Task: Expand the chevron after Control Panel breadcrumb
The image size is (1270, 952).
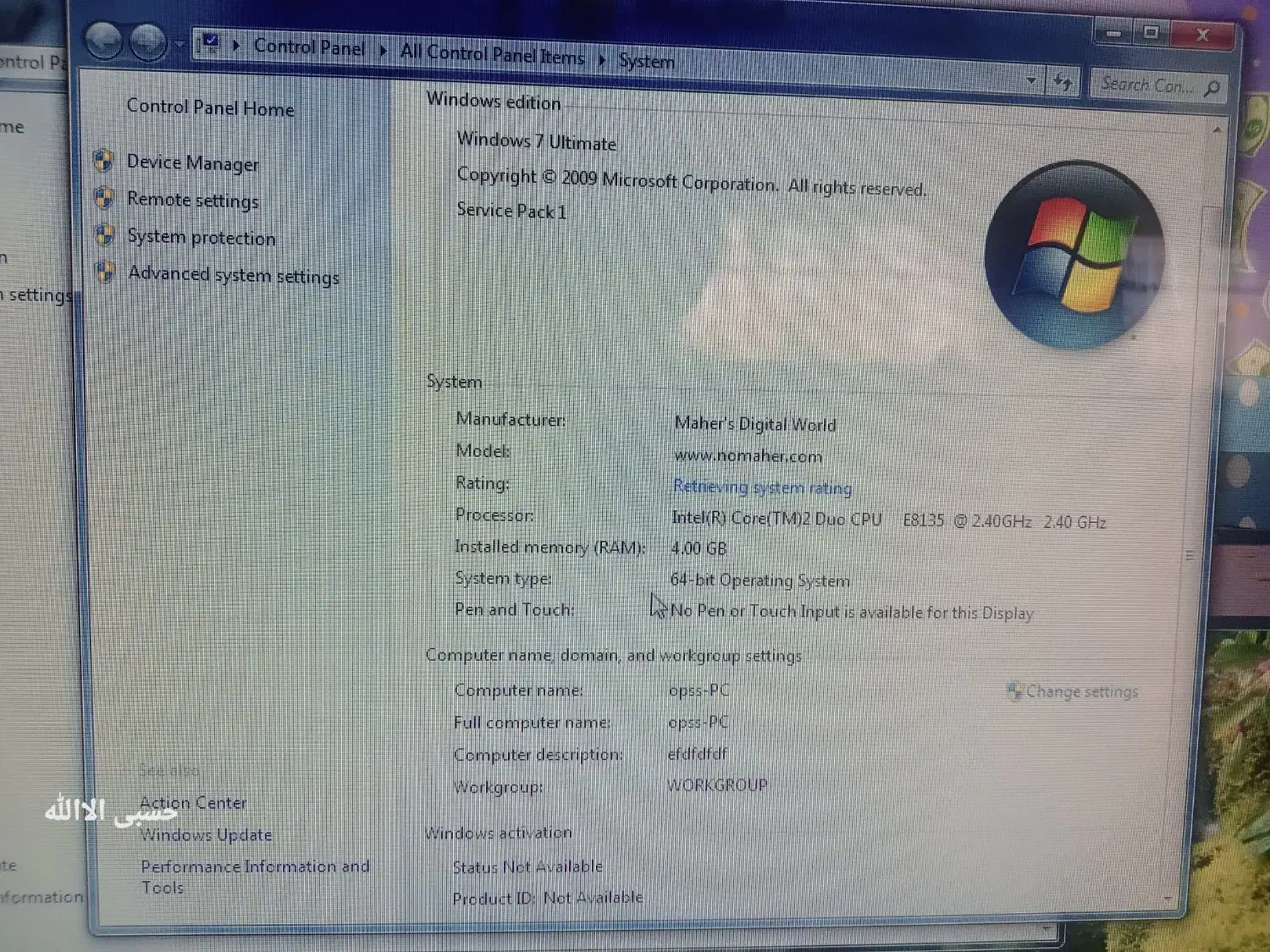Action: 384,51
